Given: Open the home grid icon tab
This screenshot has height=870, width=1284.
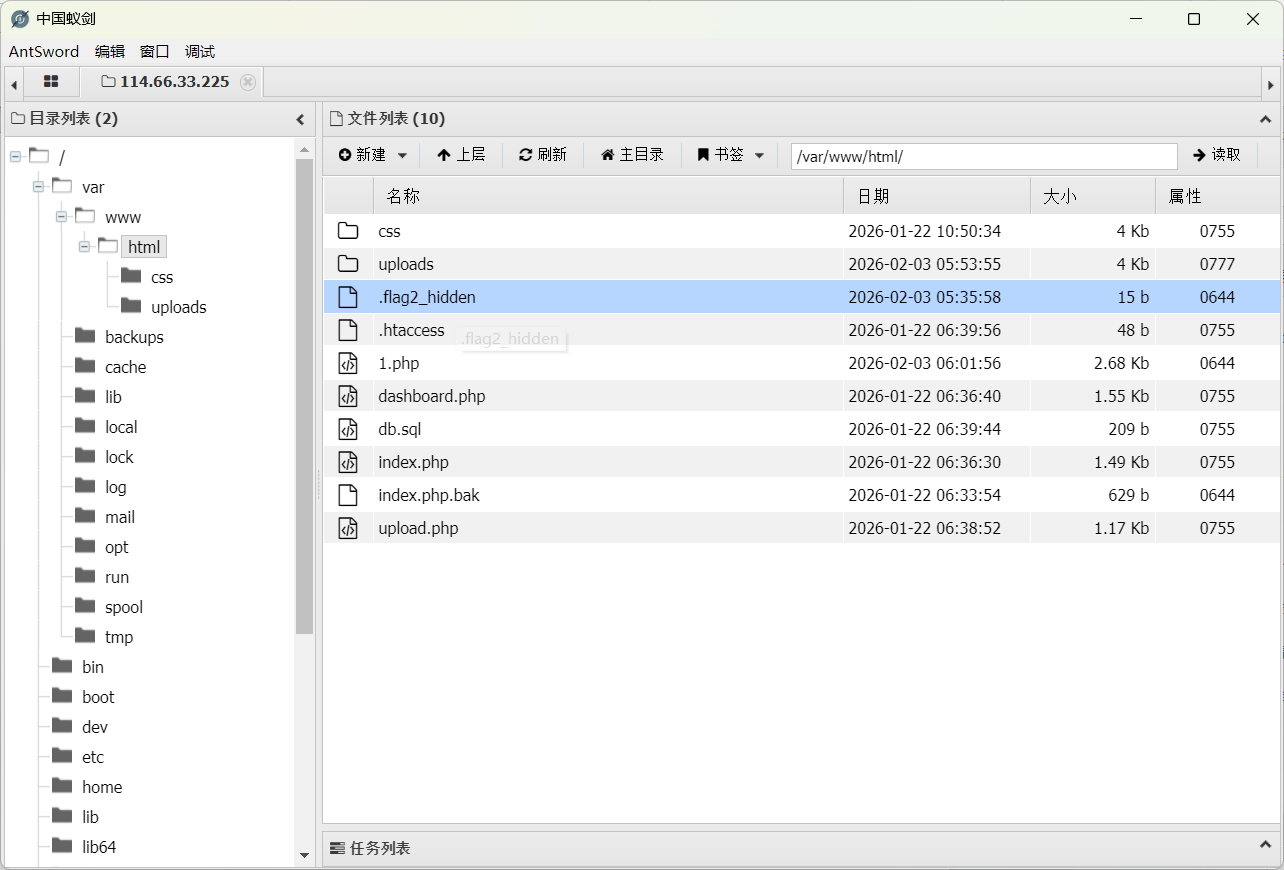Looking at the screenshot, I should click(51, 82).
